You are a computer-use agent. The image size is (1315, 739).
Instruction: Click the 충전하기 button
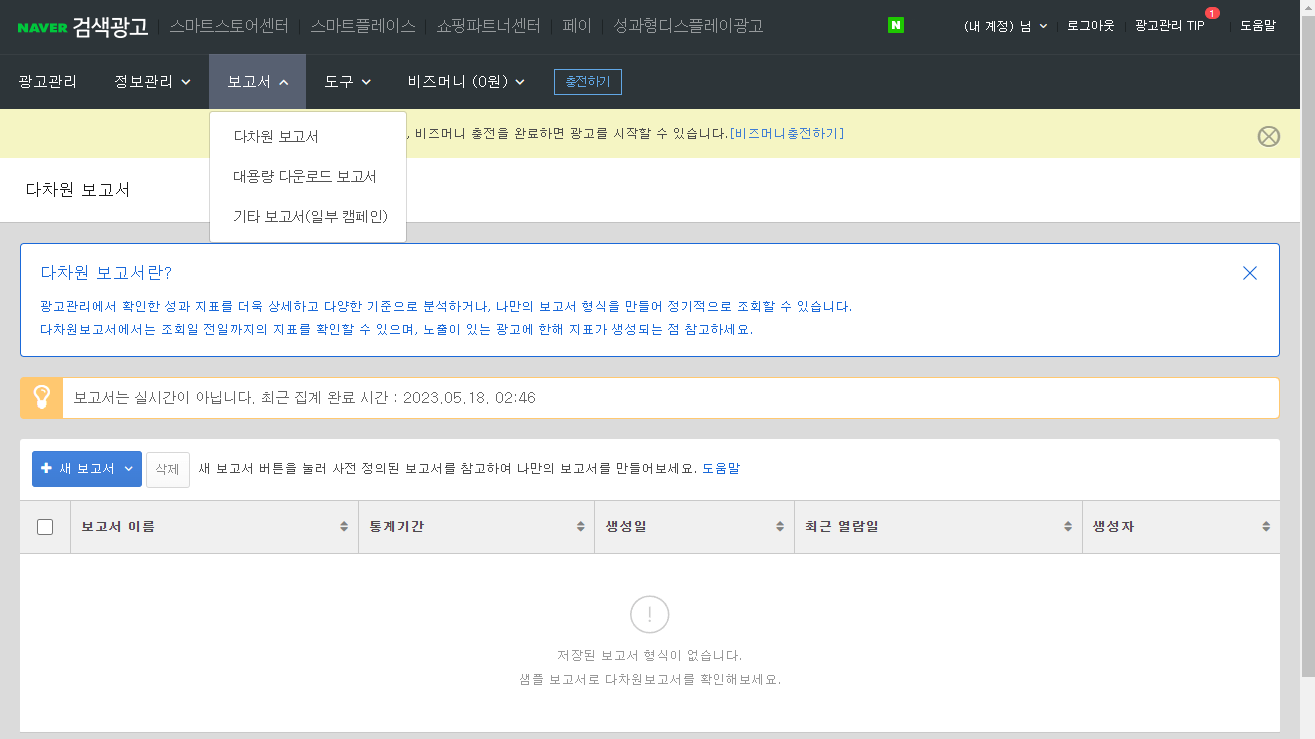(588, 82)
